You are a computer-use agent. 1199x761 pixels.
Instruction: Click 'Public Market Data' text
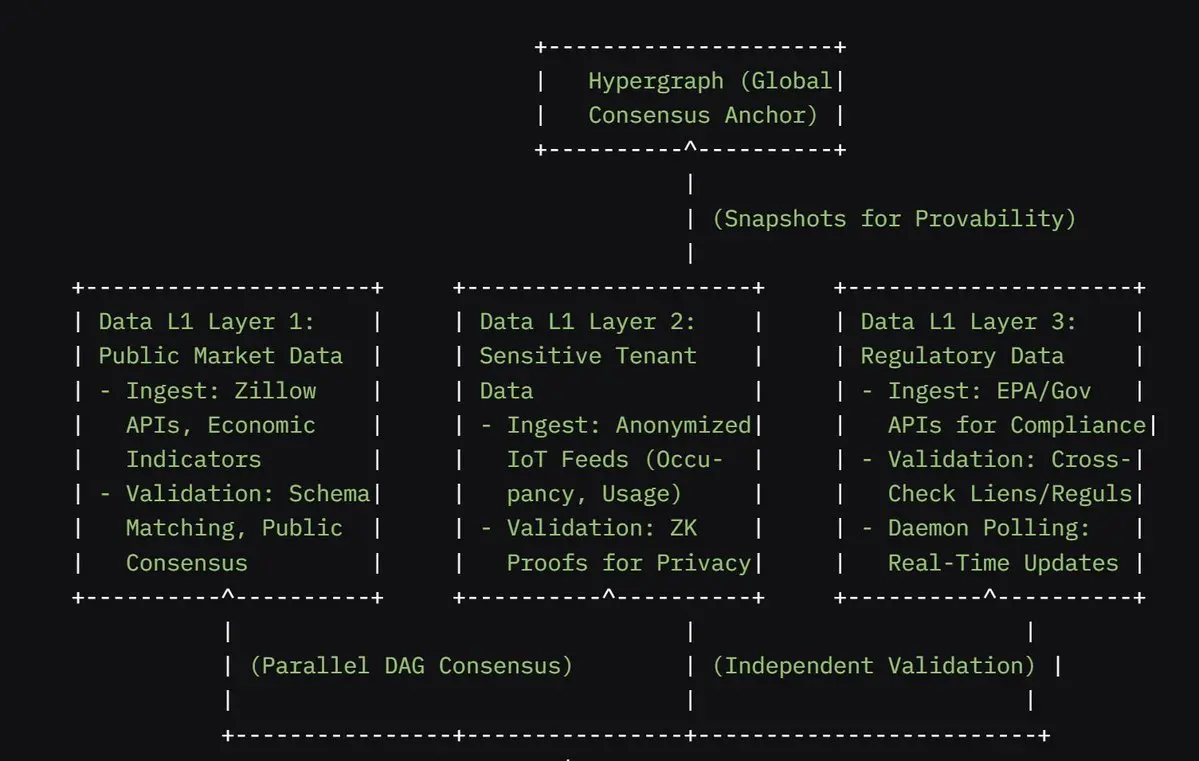point(220,356)
